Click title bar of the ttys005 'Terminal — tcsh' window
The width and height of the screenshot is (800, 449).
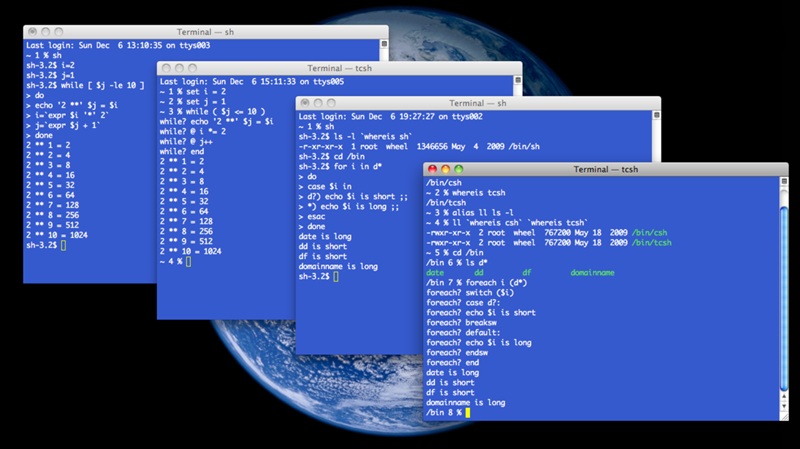pyautogui.click(x=339, y=68)
